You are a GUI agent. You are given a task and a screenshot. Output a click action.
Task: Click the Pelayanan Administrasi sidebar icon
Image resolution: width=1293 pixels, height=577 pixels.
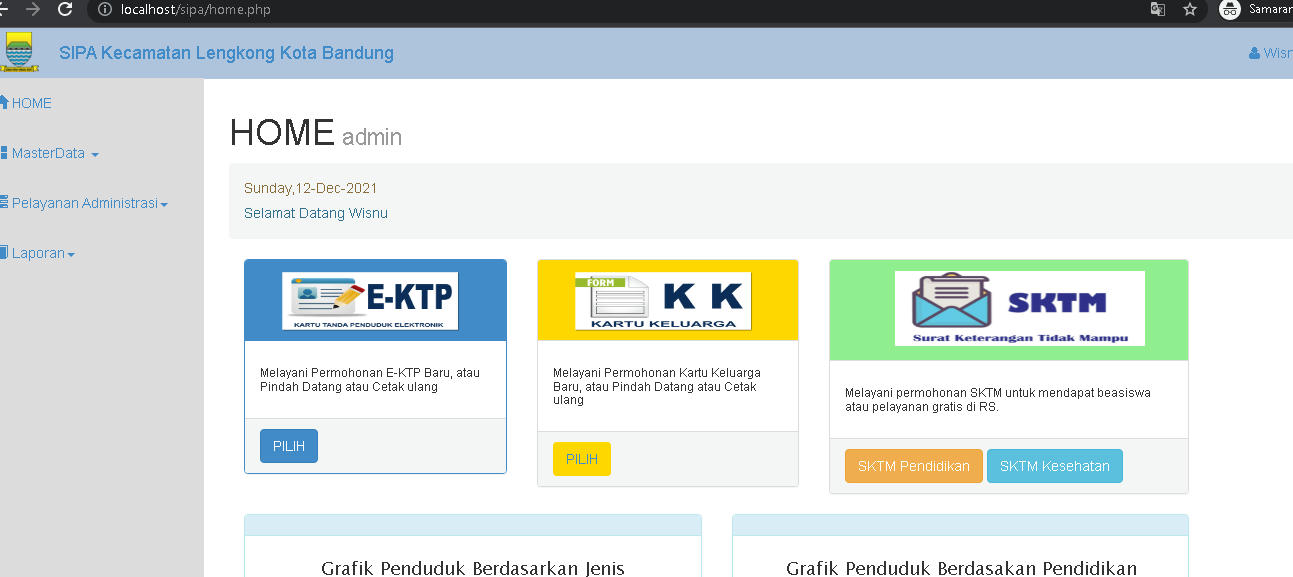click(5, 202)
